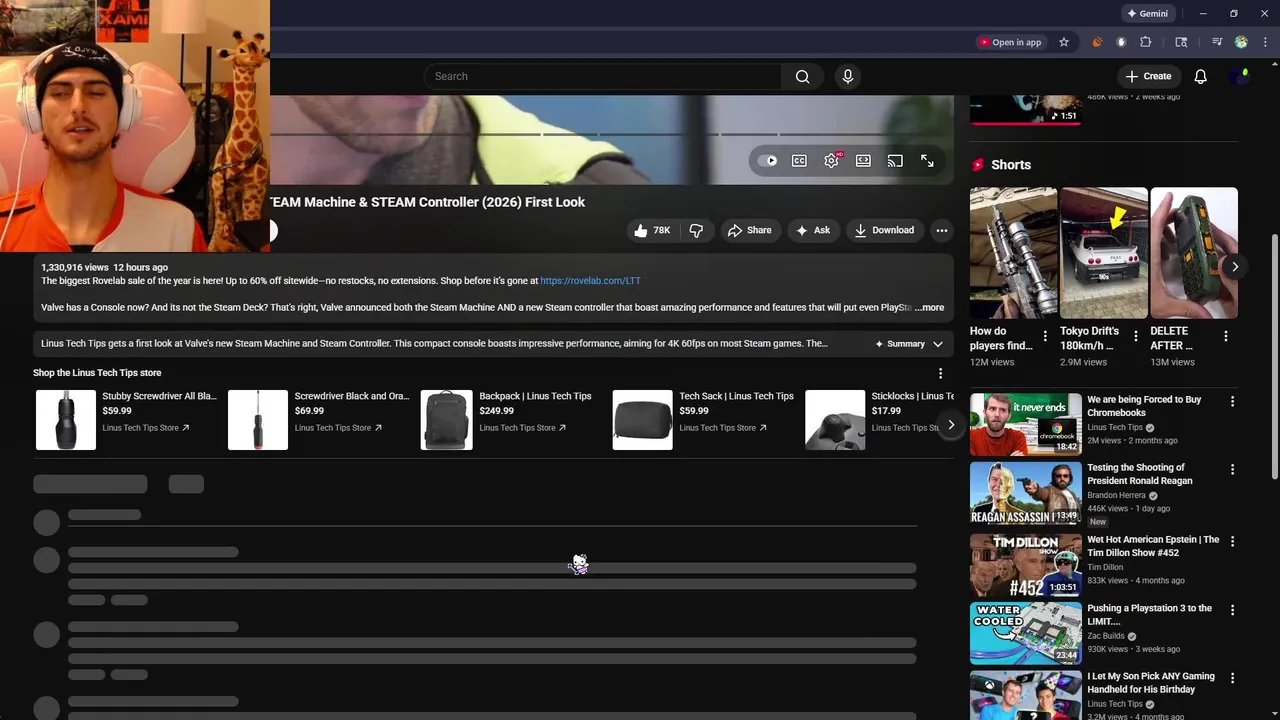
Task: Open menu for Tokyo Drift's short
Action: click(x=1135, y=337)
